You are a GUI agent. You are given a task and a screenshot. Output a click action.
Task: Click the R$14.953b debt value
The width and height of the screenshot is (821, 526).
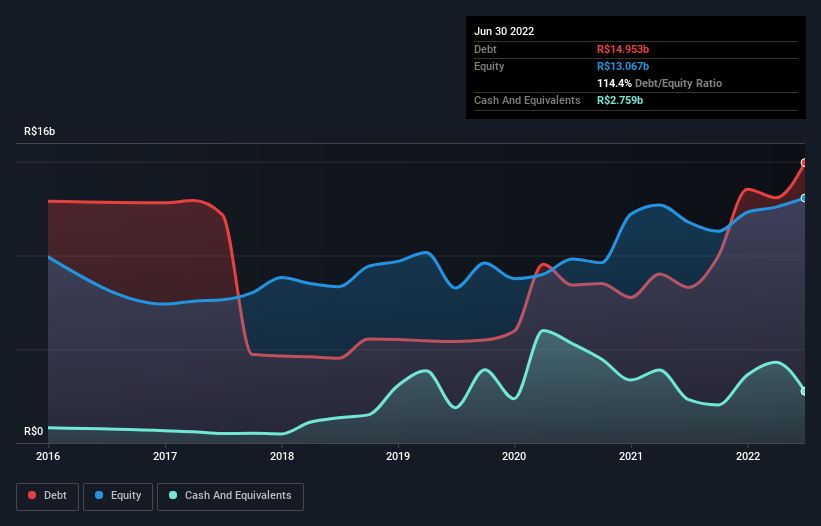pyautogui.click(x=623, y=49)
